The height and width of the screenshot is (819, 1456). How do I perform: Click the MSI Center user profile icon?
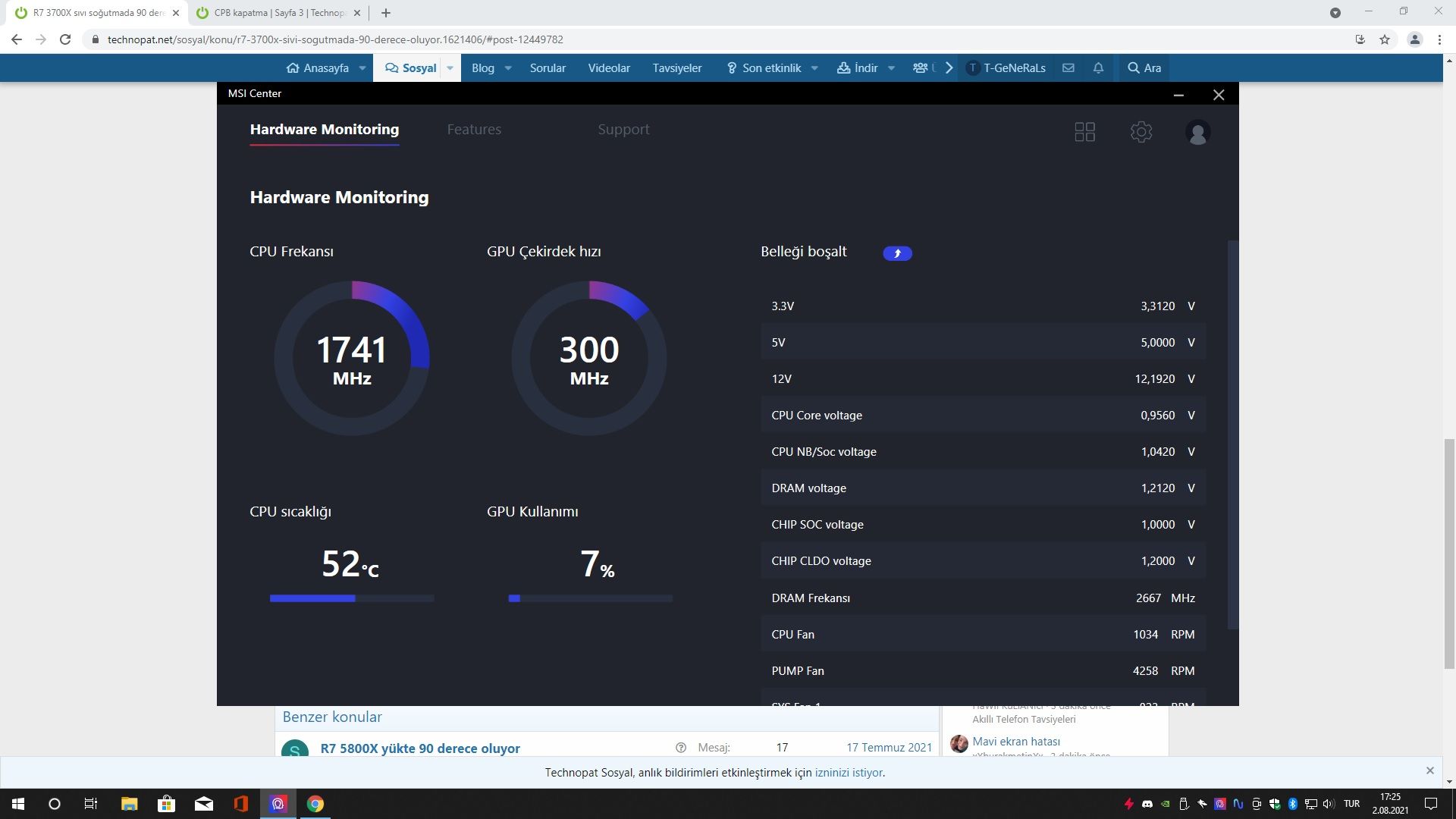pos(1197,133)
